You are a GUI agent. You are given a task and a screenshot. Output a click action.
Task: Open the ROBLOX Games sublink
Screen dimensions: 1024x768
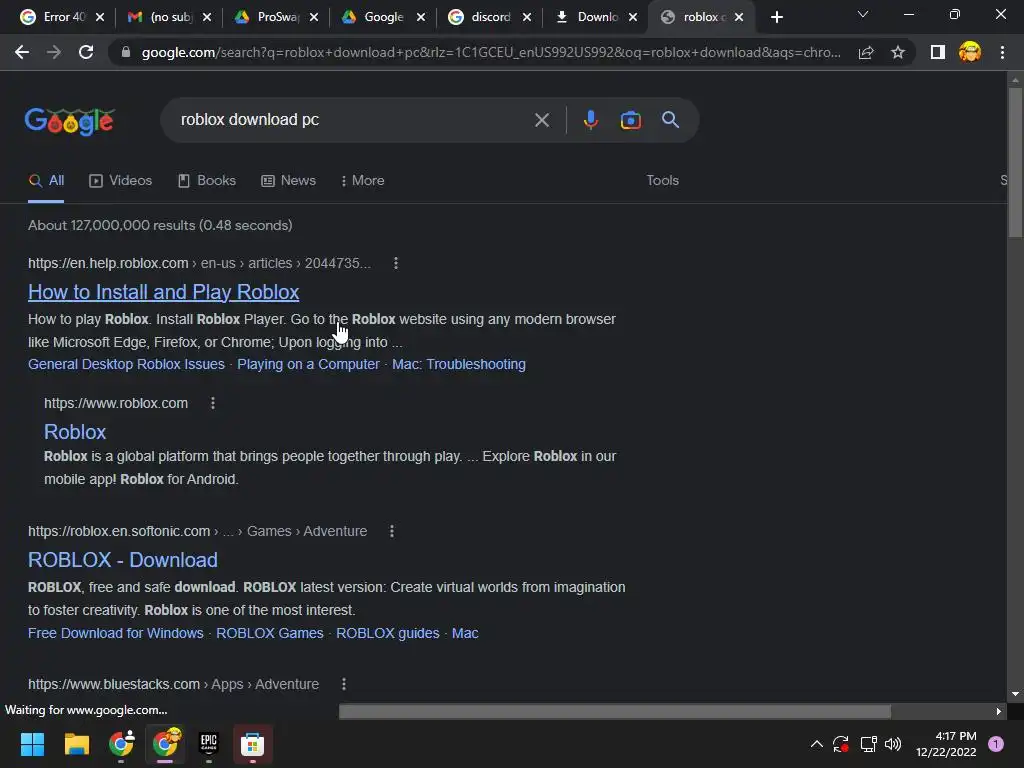click(x=270, y=633)
